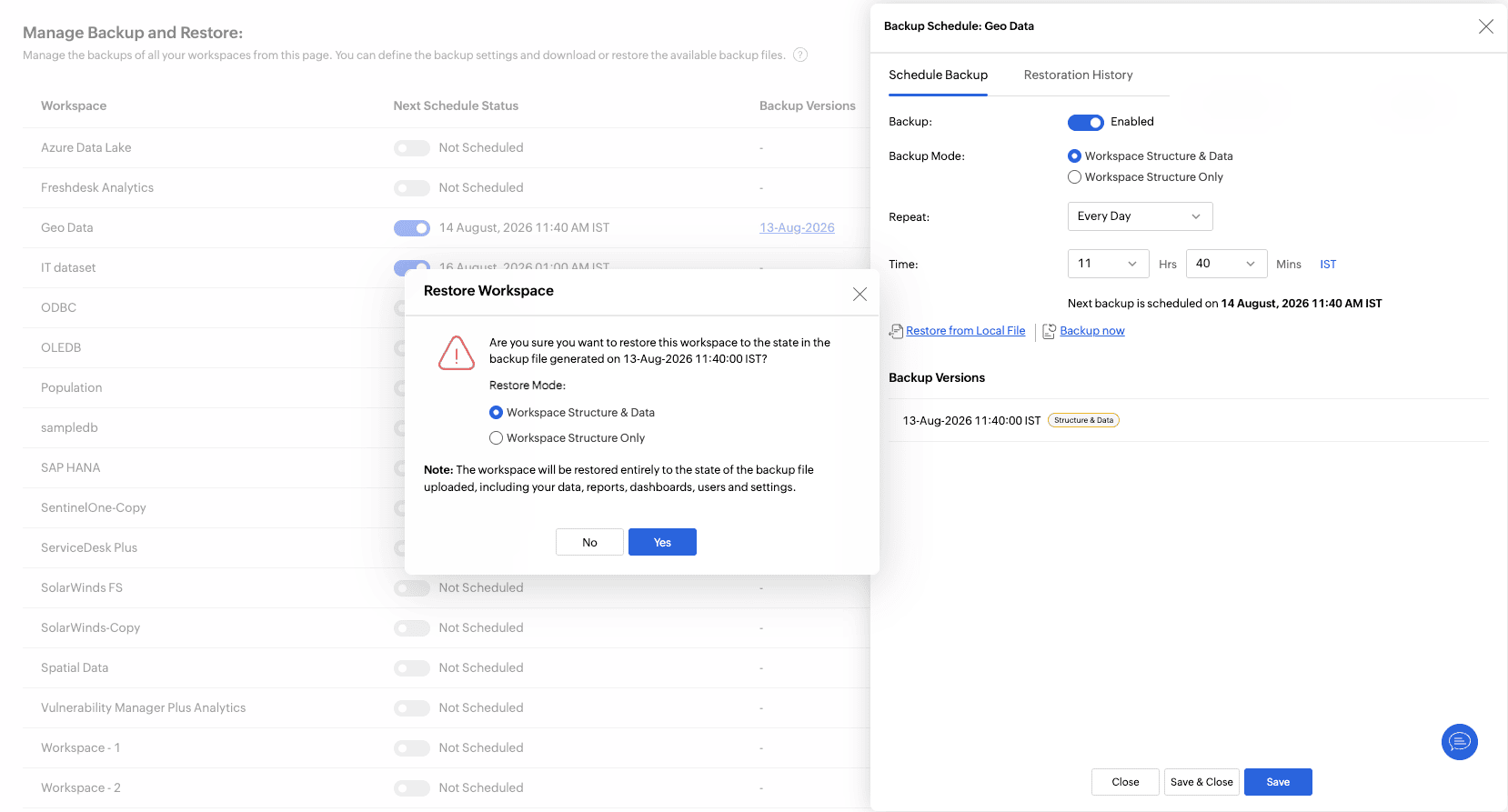Select the sampledb workspace name
The height and width of the screenshot is (812, 1508).
69,428
